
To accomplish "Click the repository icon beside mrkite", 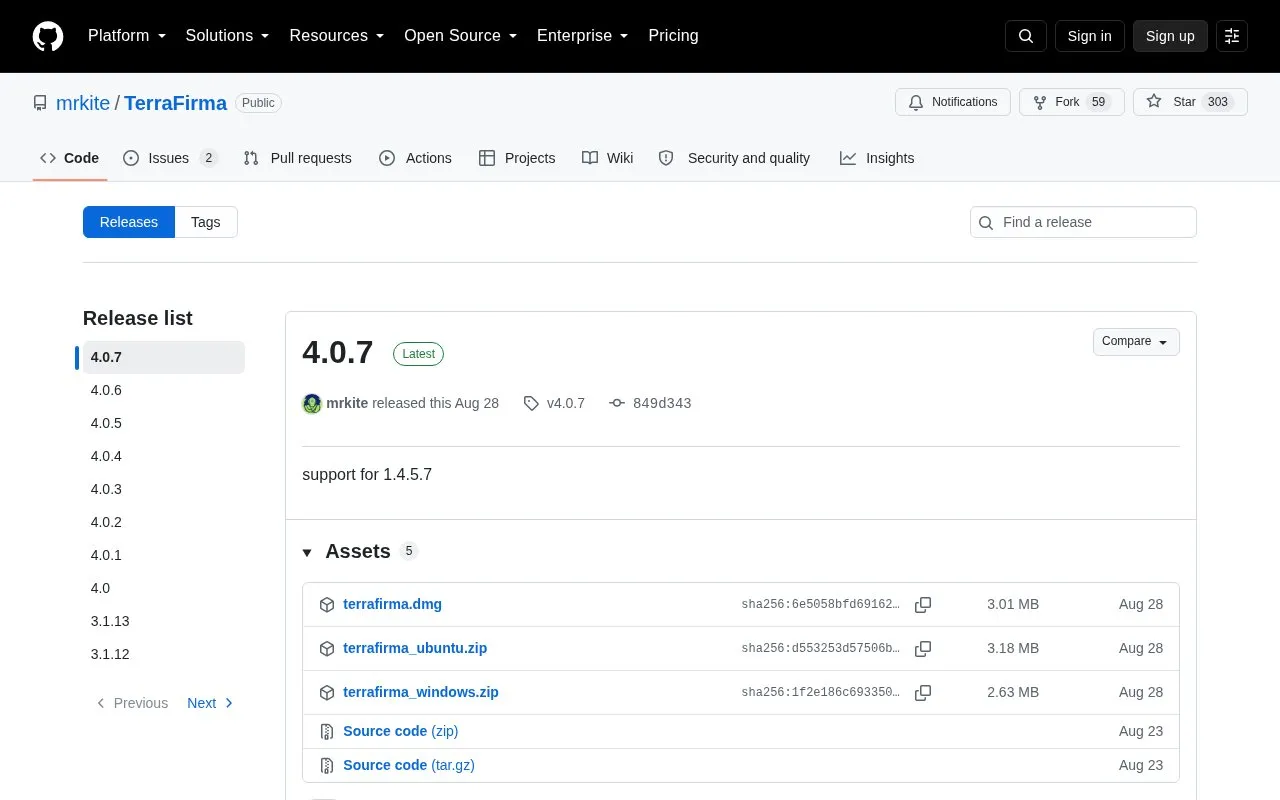I will pyautogui.click(x=40, y=103).
